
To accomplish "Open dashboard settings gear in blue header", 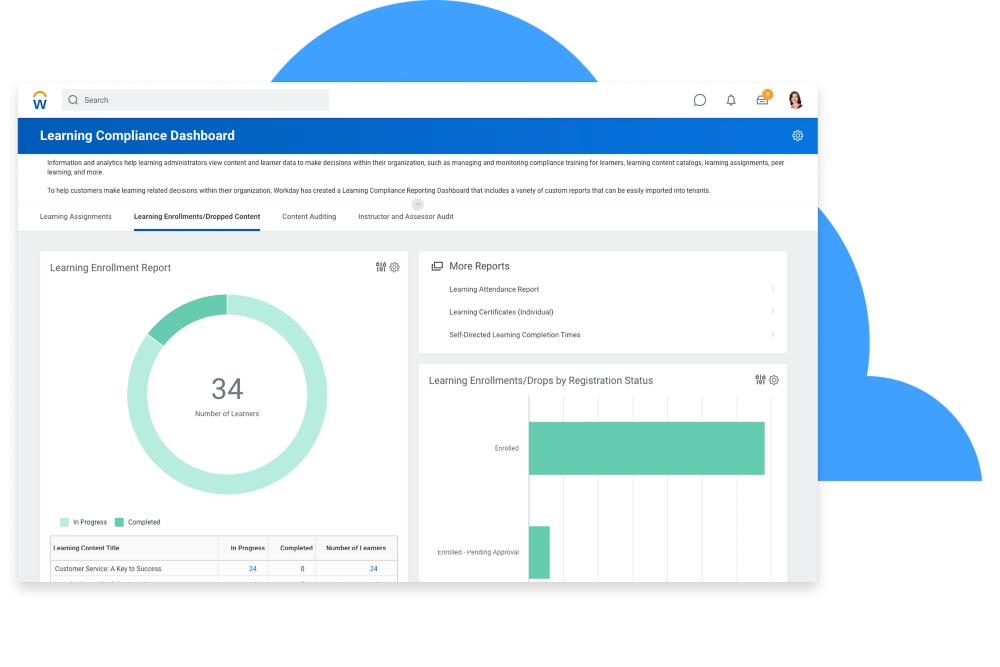I will pyautogui.click(x=797, y=136).
